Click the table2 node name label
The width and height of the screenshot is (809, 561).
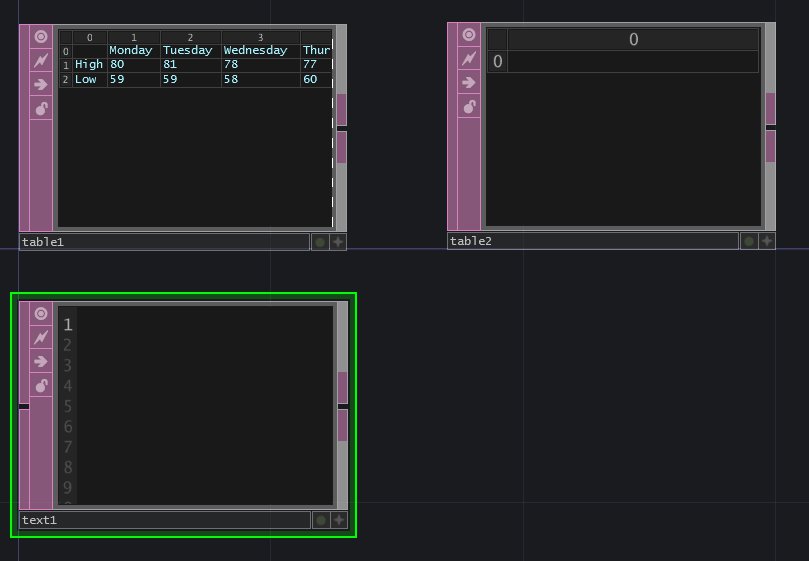[592, 241]
